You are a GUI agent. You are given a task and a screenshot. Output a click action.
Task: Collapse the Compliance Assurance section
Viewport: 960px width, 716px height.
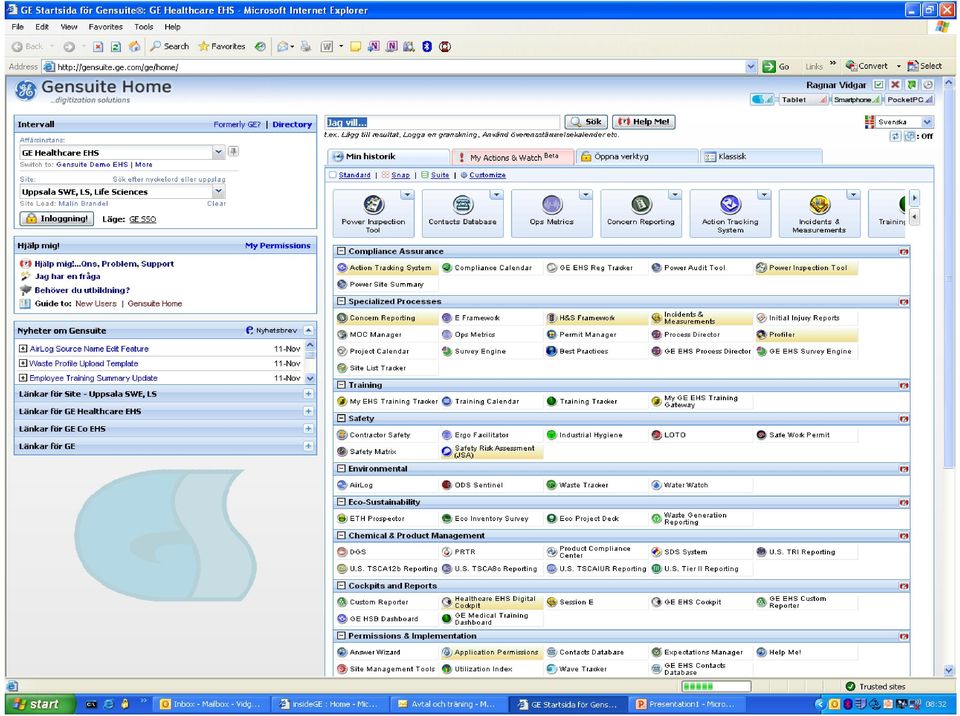point(342,251)
